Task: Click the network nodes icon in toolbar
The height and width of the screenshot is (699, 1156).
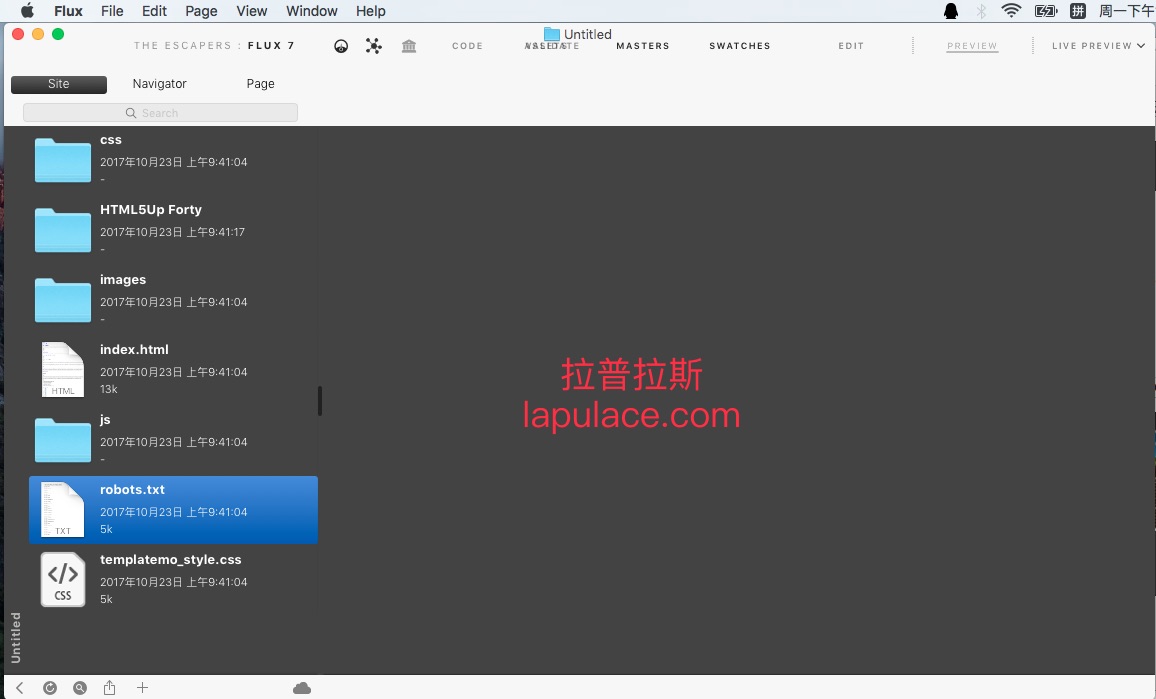Action: 374,46
